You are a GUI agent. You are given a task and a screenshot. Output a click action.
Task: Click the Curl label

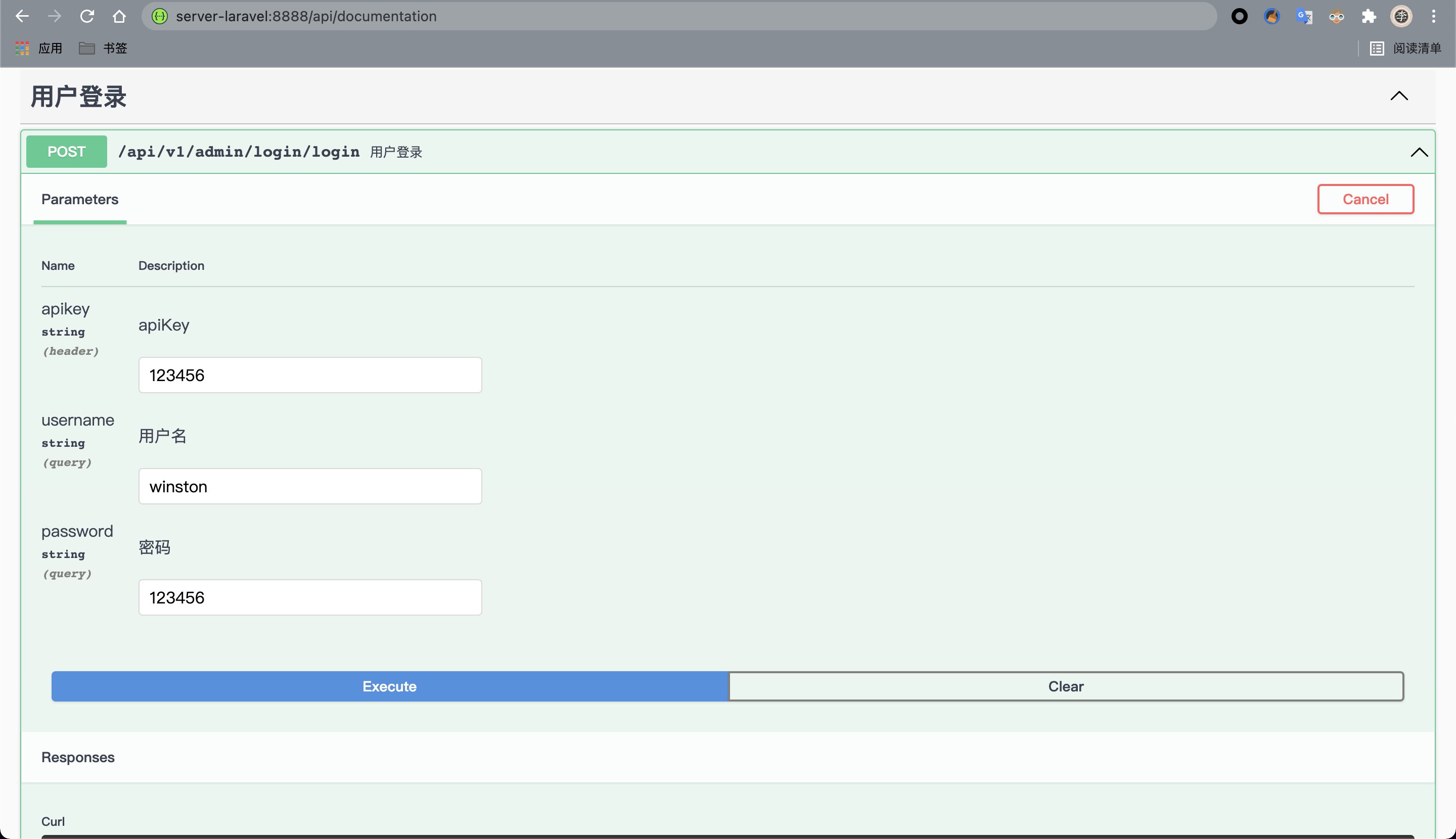click(53, 821)
